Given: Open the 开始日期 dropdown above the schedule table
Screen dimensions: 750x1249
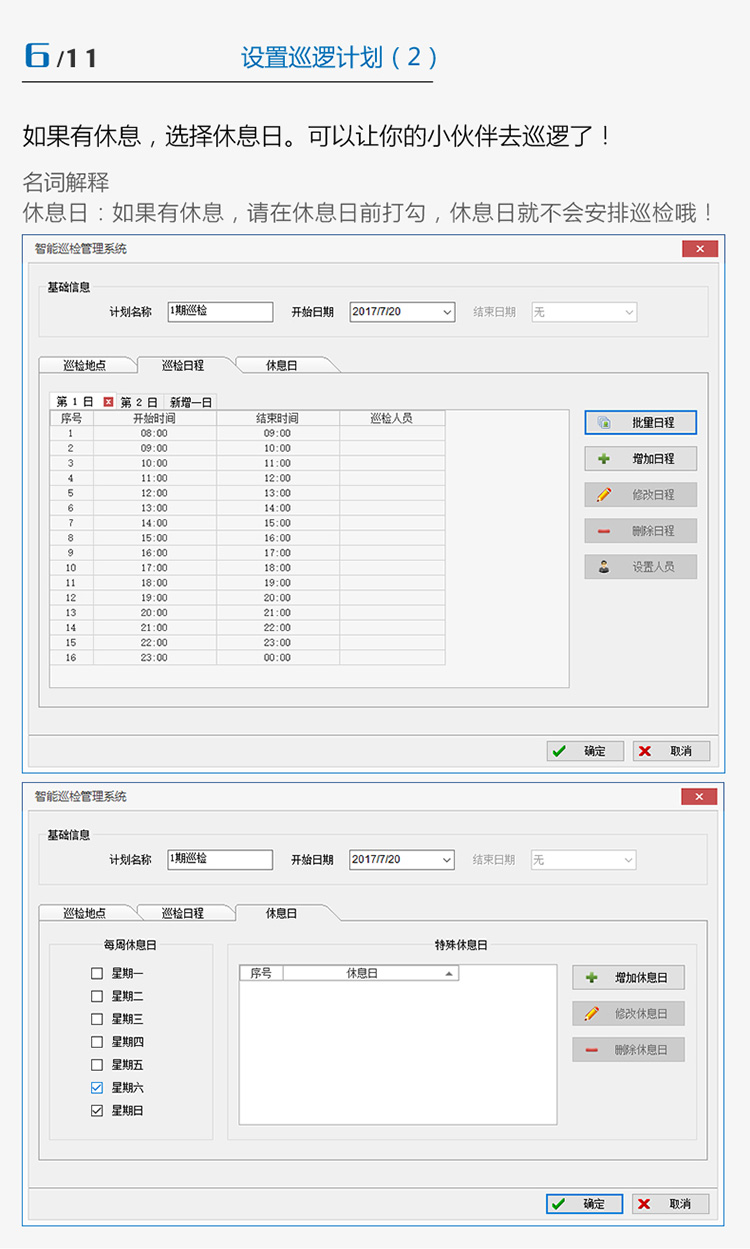Looking at the screenshot, I should (x=446, y=313).
